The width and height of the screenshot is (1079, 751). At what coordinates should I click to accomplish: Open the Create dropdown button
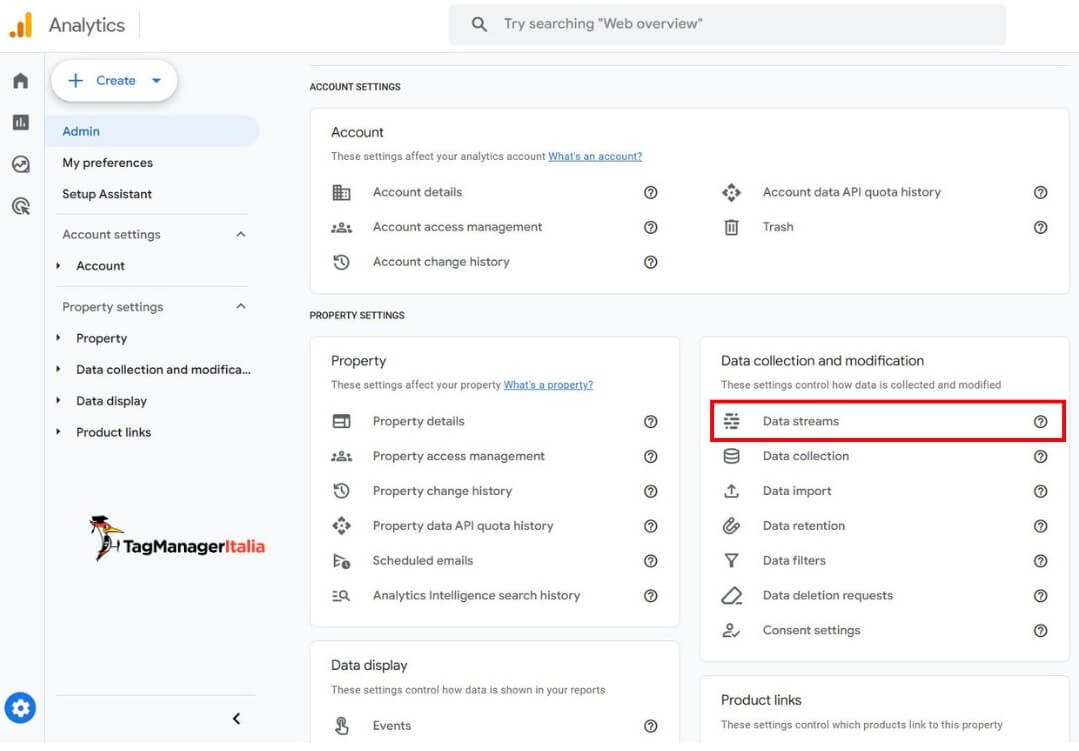(x=114, y=81)
